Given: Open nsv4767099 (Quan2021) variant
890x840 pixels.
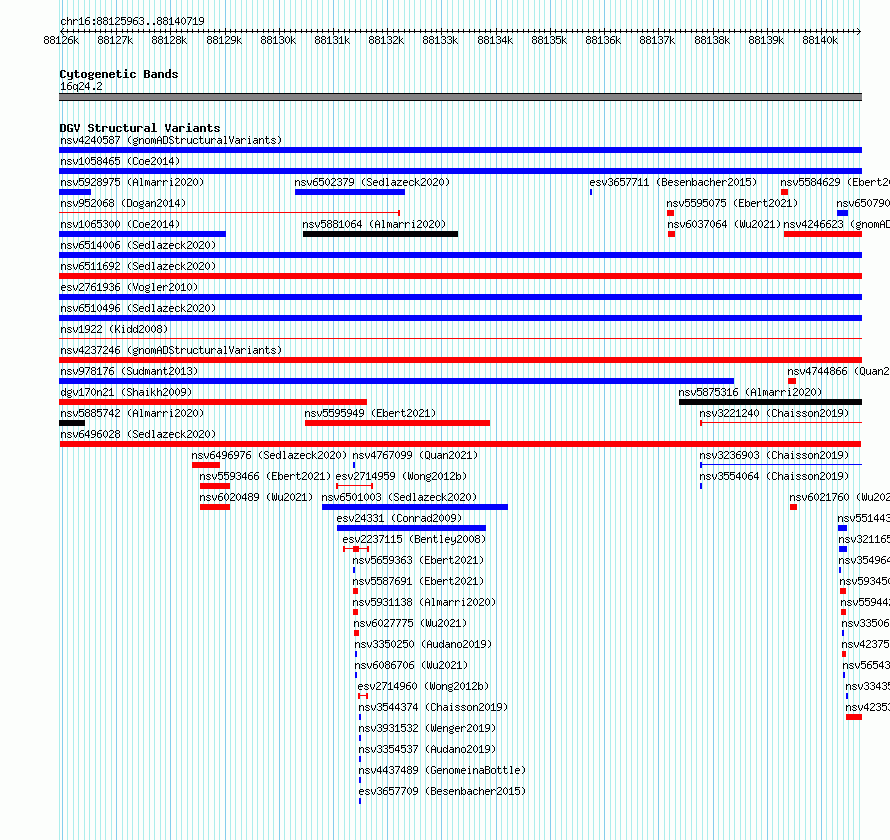Looking at the screenshot, I should pyautogui.click(x=415, y=455).
